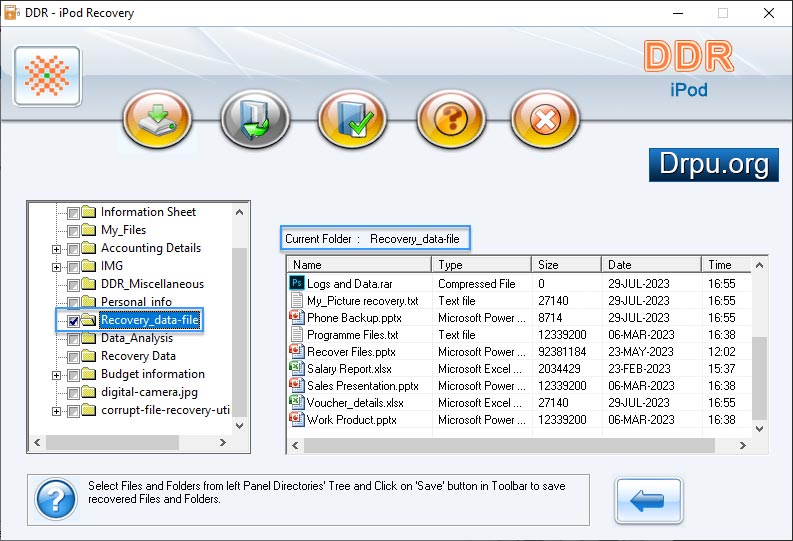
Task: Open Help via question mark toolbar icon
Action: (451, 119)
